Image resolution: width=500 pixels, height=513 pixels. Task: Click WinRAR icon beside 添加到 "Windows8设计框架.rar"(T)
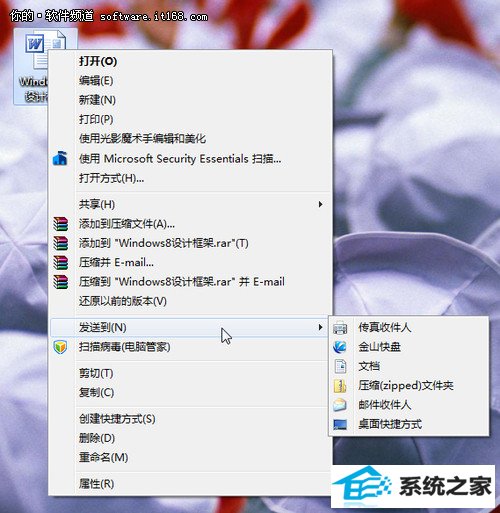[x=61, y=243]
